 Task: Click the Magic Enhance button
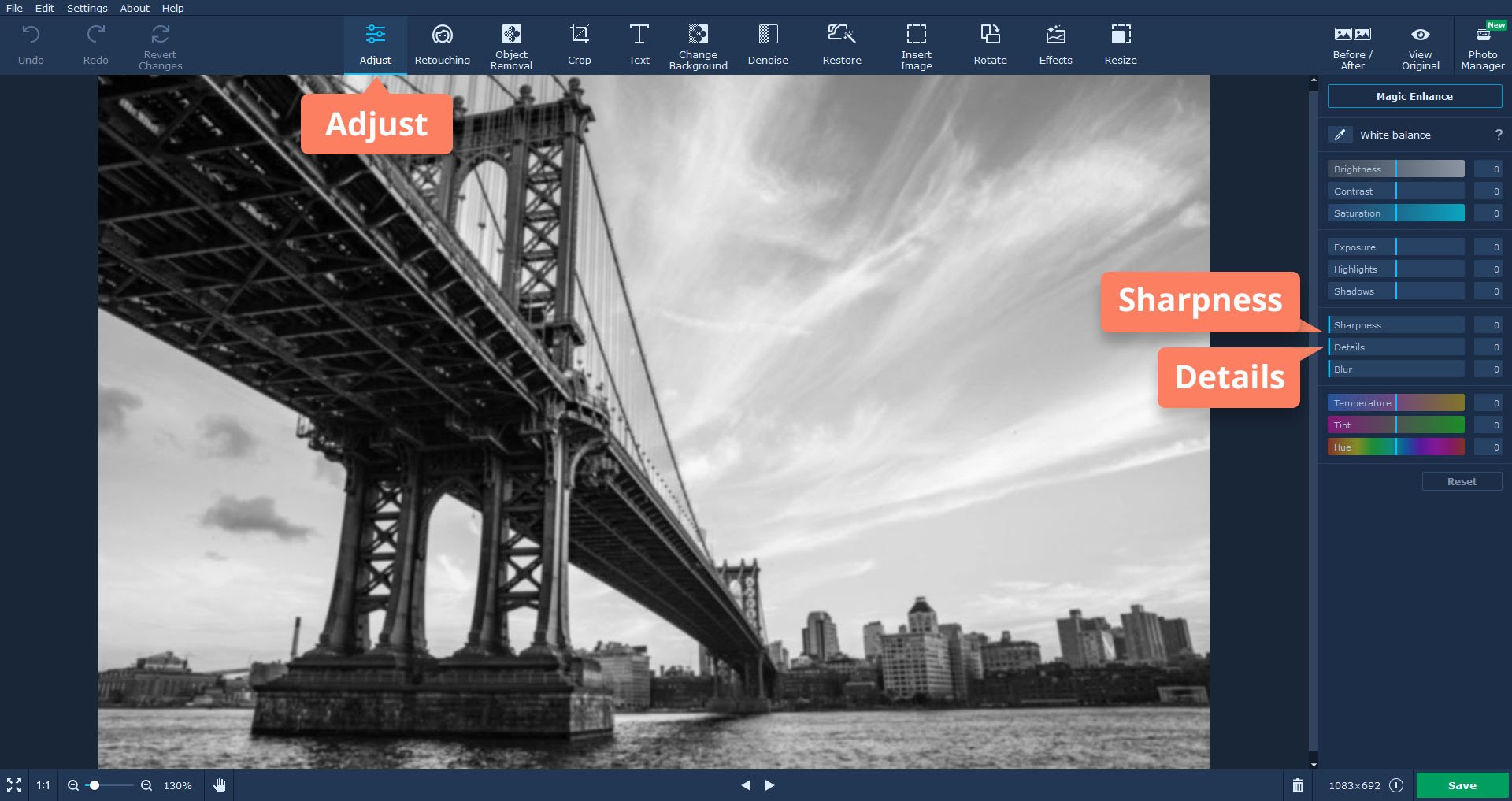coord(1414,96)
